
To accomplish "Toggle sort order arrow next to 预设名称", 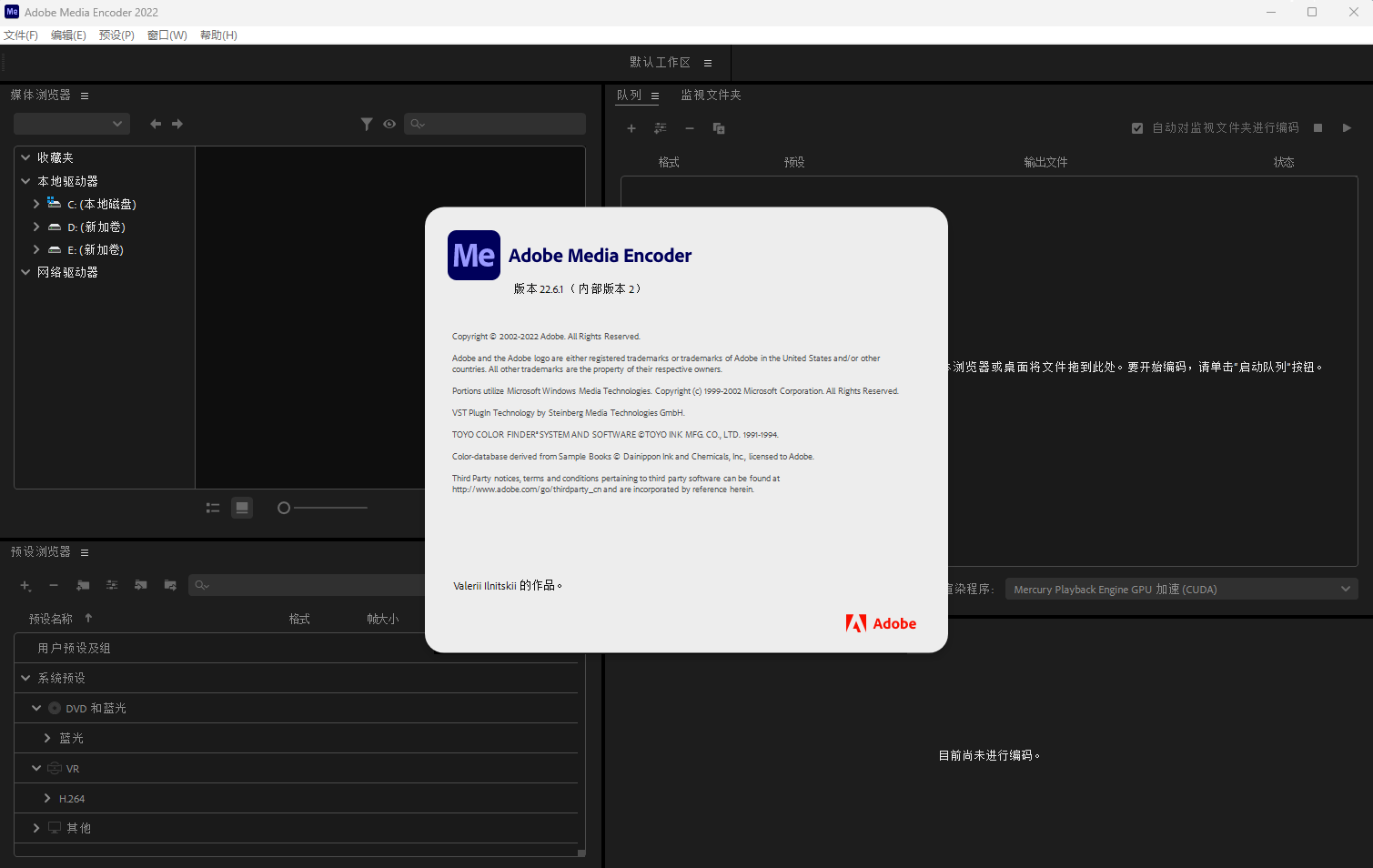I will coord(88,618).
